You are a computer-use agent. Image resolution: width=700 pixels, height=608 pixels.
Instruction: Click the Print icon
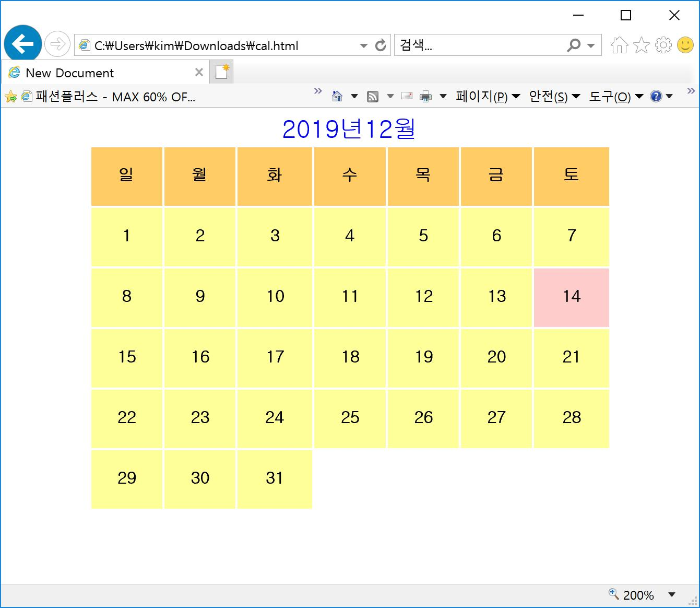[x=426, y=96]
